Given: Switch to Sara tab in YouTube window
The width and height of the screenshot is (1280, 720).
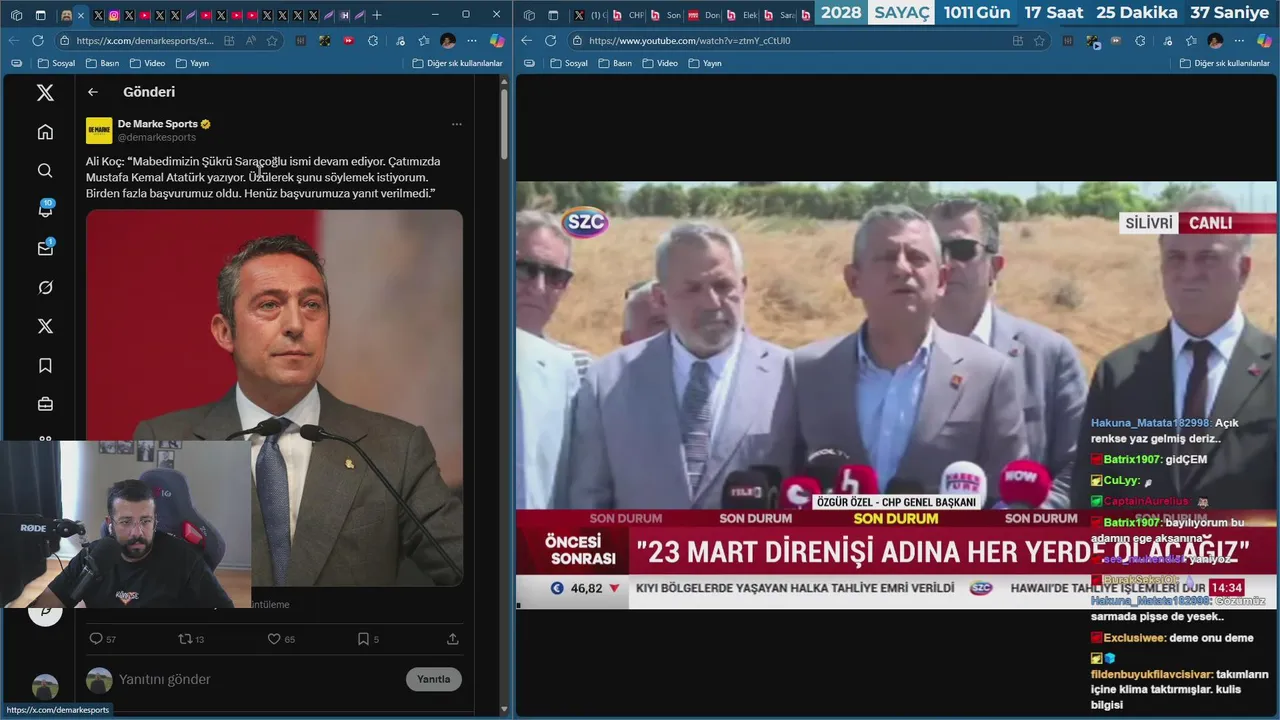Looking at the screenshot, I should coord(779,15).
